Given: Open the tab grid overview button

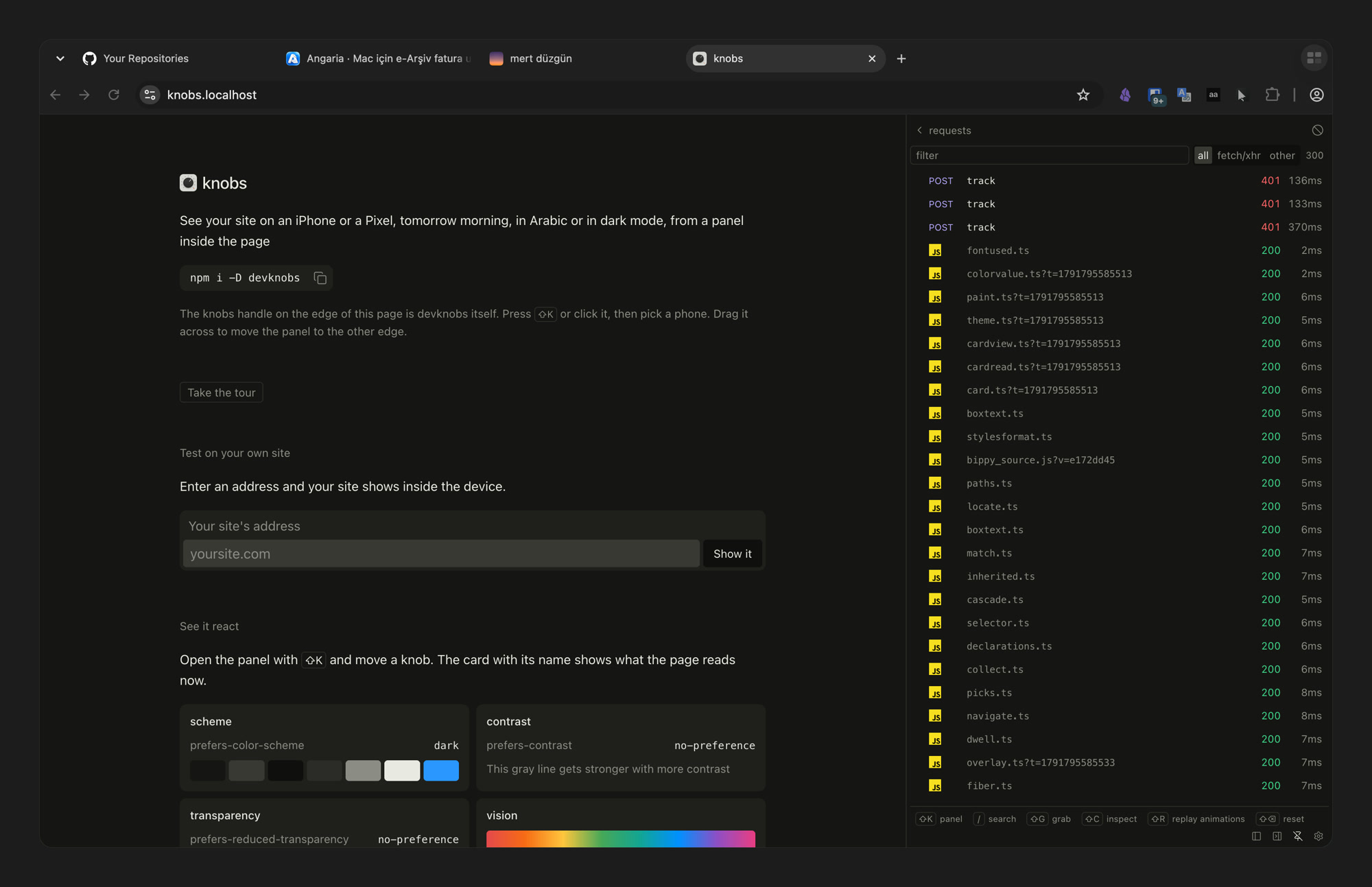Looking at the screenshot, I should (x=1314, y=58).
